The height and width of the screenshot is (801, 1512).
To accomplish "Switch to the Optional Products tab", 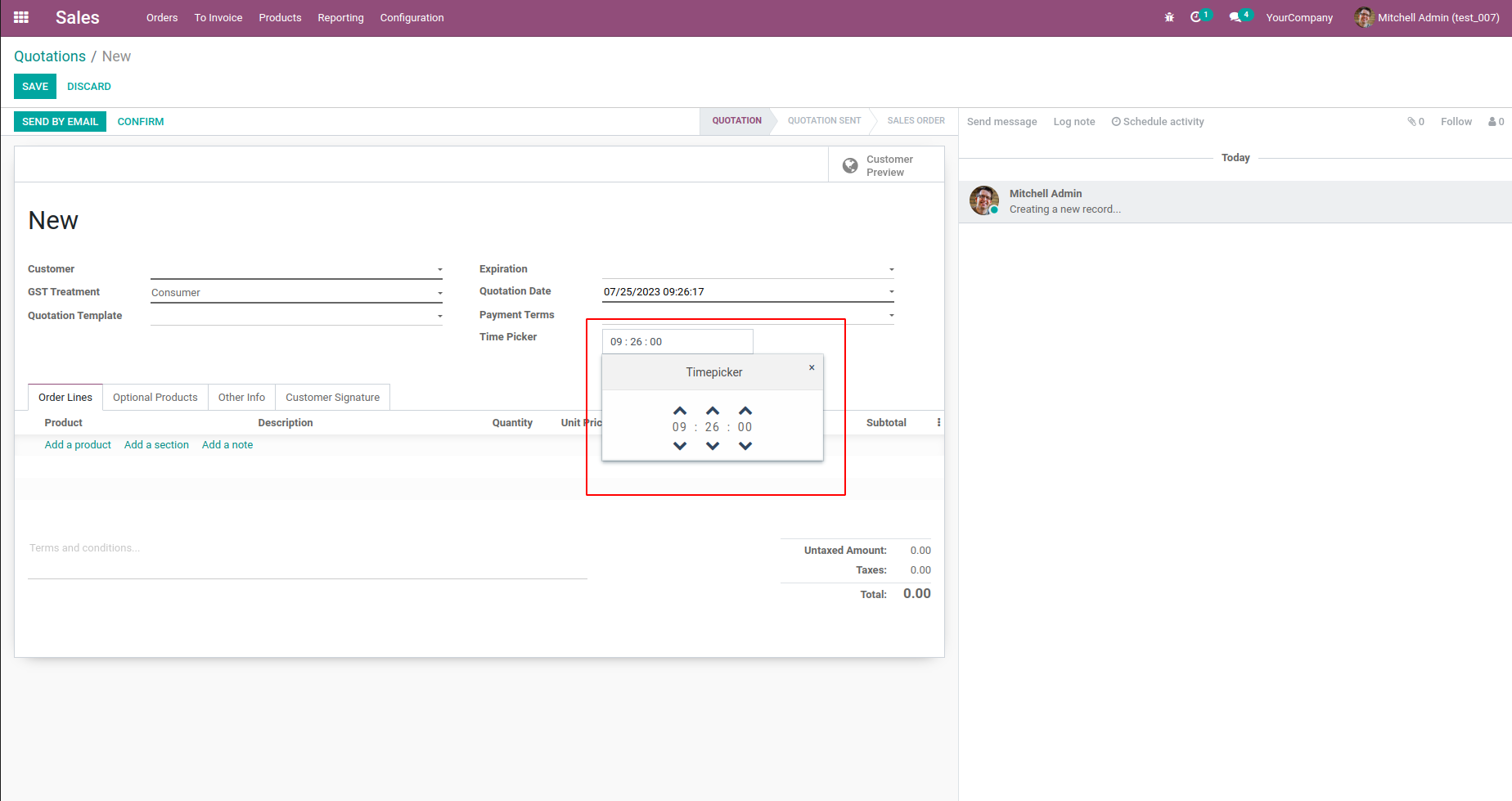I will pyautogui.click(x=155, y=397).
